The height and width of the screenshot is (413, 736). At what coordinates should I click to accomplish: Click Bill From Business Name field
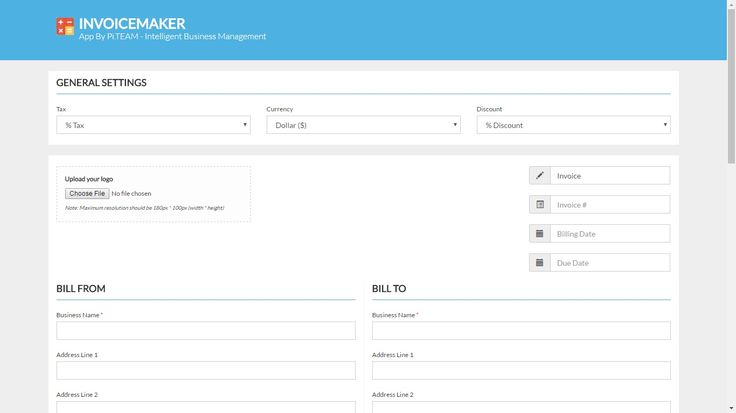[x=206, y=330]
